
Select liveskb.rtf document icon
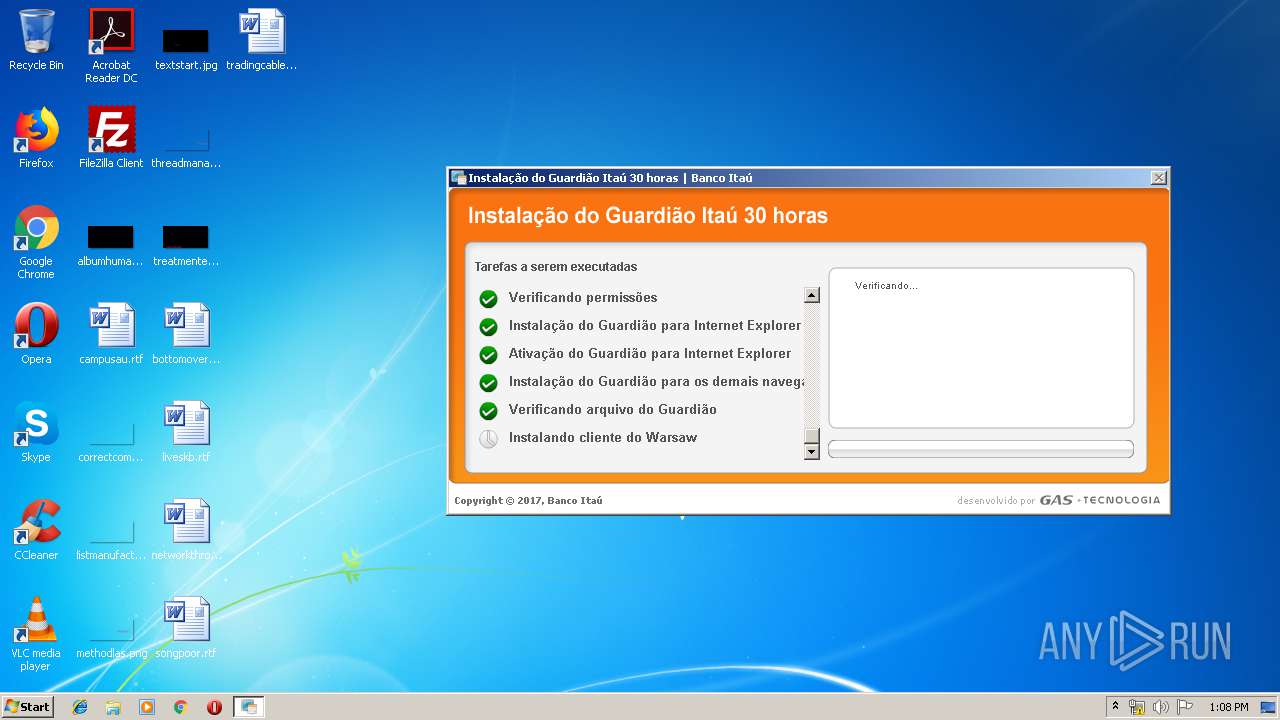click(186, 432)
